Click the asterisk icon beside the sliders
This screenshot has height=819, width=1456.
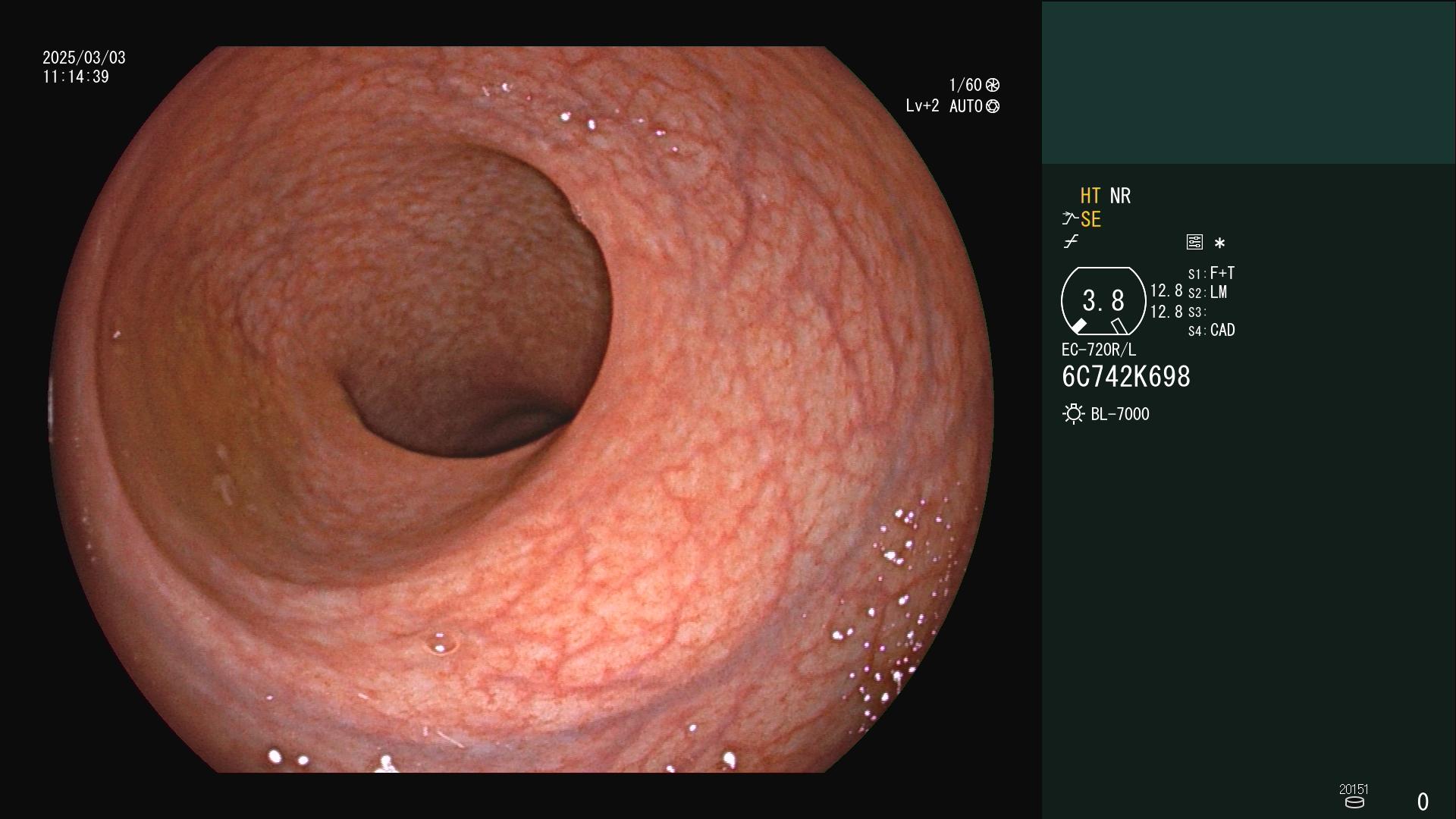1219,243
